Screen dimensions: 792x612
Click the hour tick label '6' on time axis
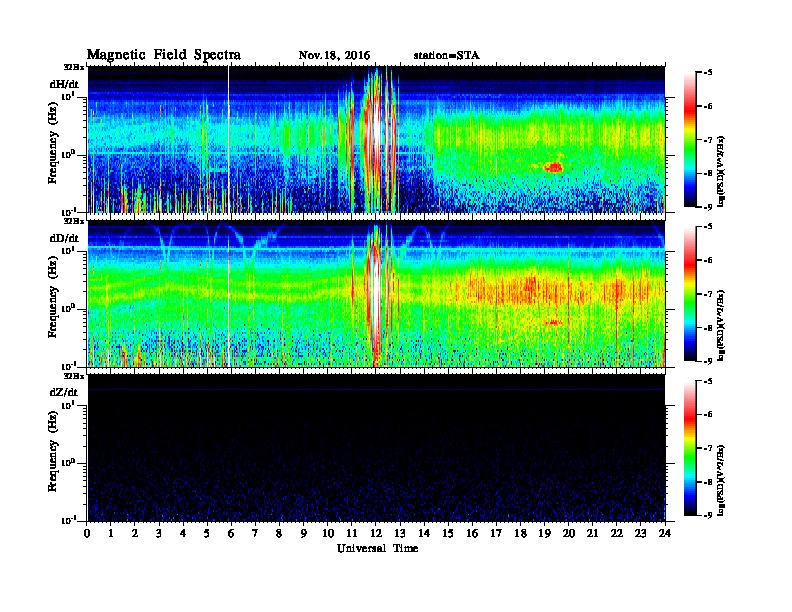click(x=231, y=533)
